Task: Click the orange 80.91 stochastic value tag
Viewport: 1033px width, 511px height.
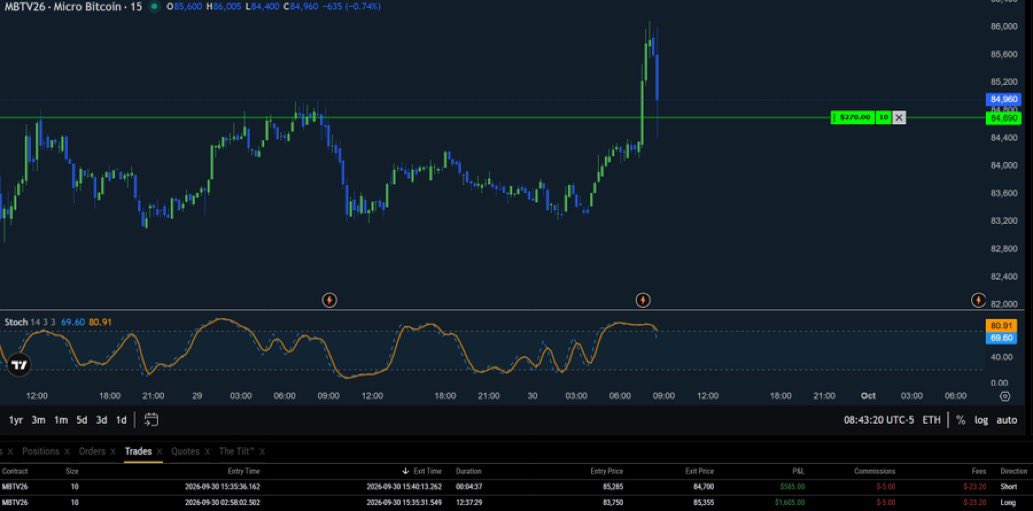Action: (1001, 325)
